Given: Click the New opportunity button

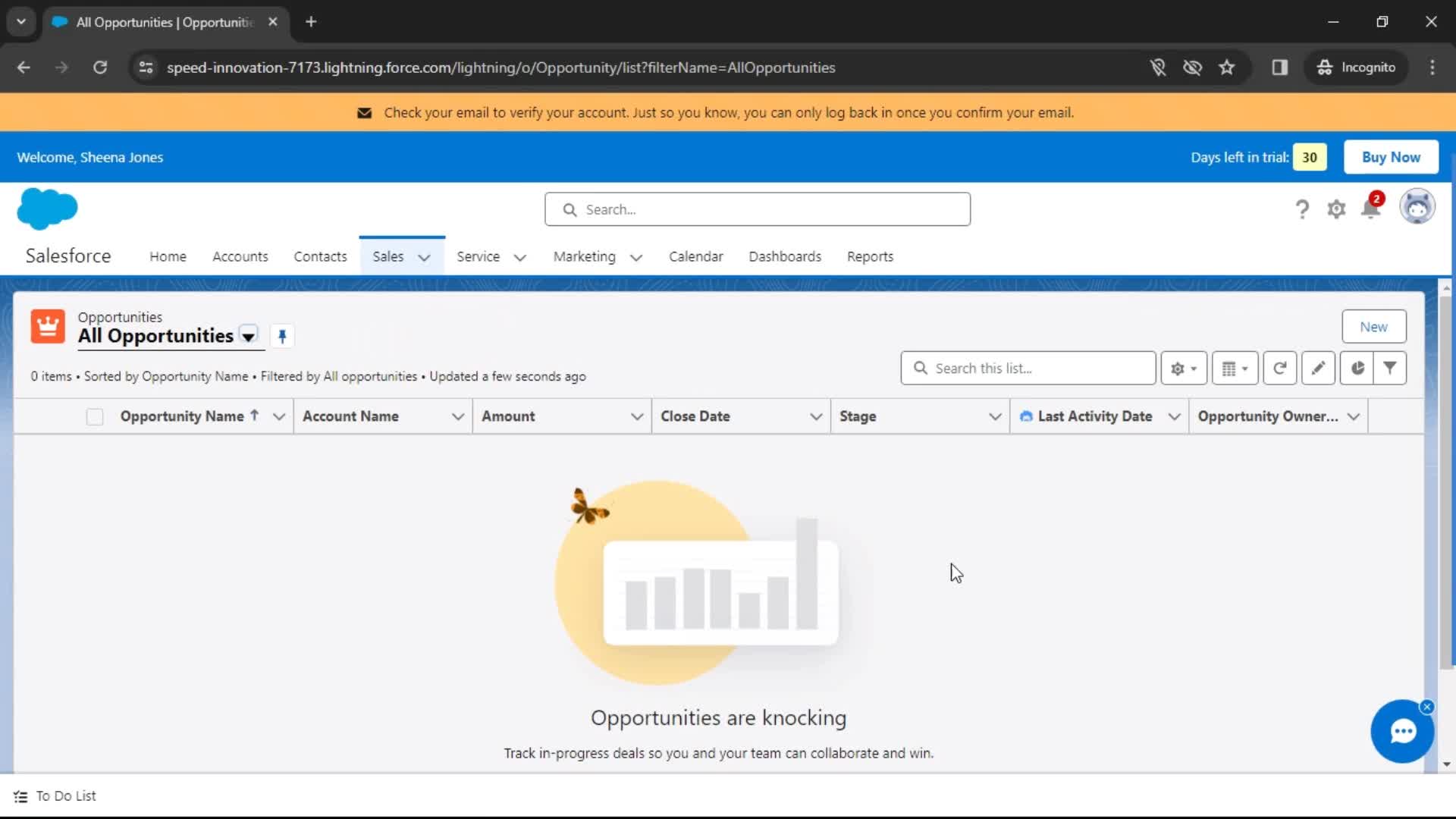Looking at the screenshot, I should (x=1373, y=327).
